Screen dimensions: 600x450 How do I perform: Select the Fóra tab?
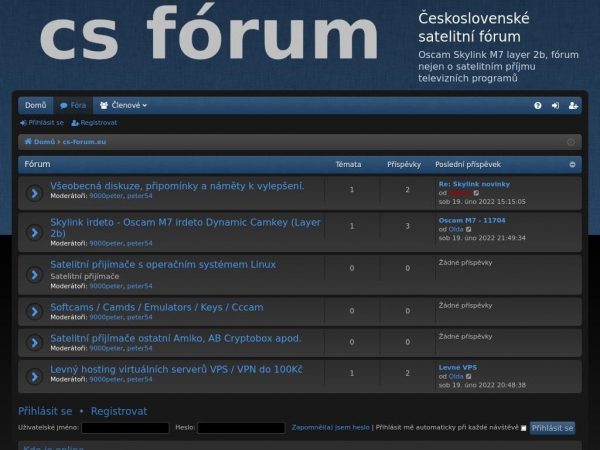tap(73, 105)
